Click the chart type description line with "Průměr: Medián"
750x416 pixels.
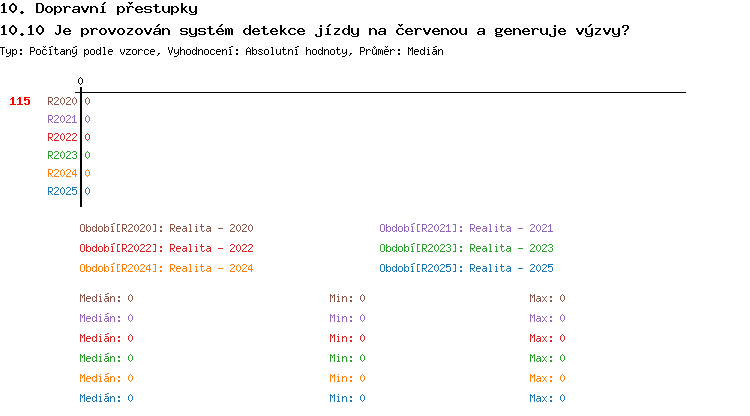(222, 50)
